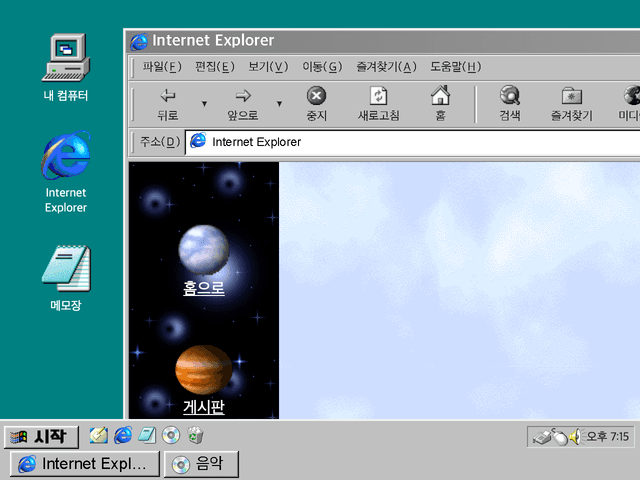Open volume control from speaker tray icon

click(575, 437)
